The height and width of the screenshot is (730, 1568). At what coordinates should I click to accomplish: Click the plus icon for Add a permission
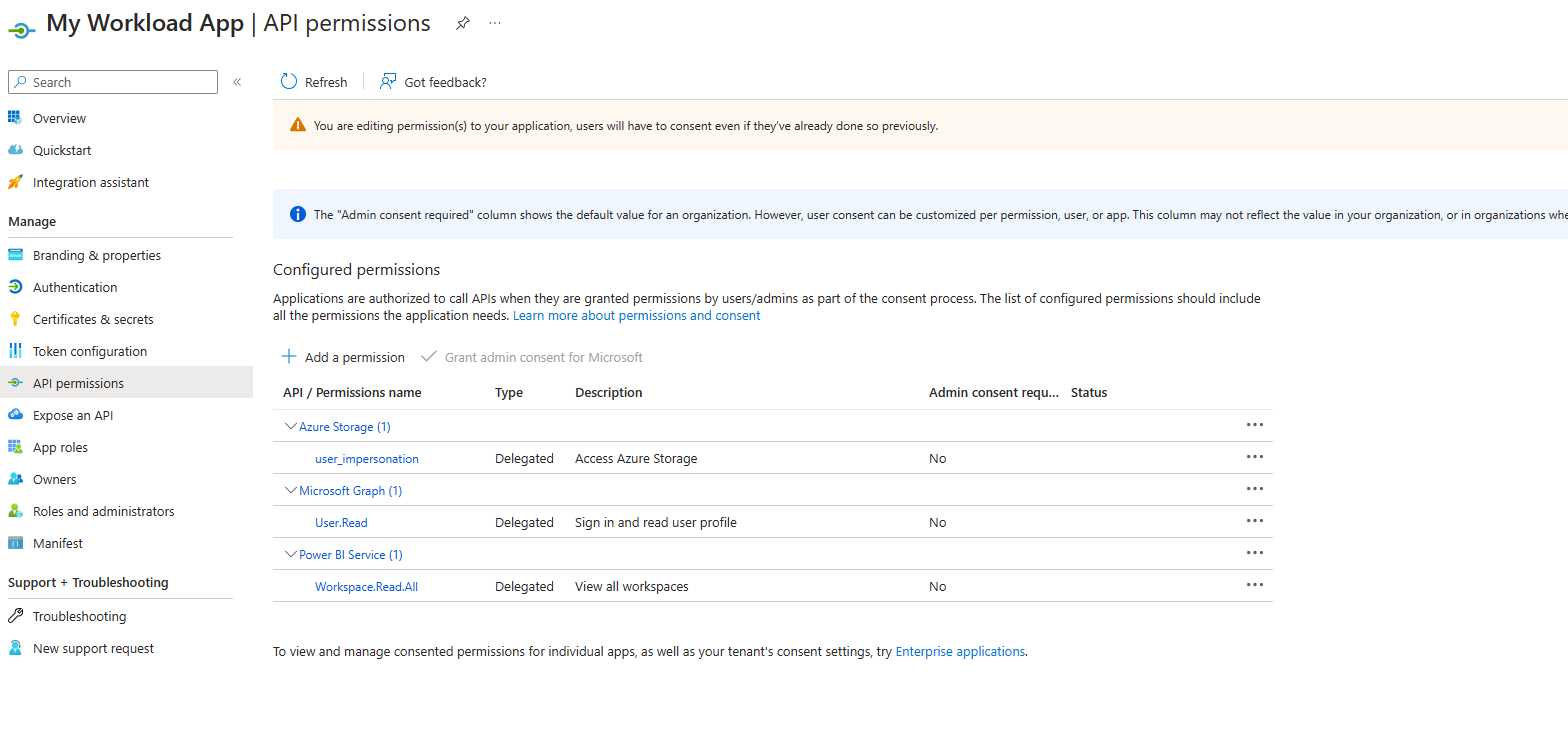pyautogui.click(x=289, y=357)
